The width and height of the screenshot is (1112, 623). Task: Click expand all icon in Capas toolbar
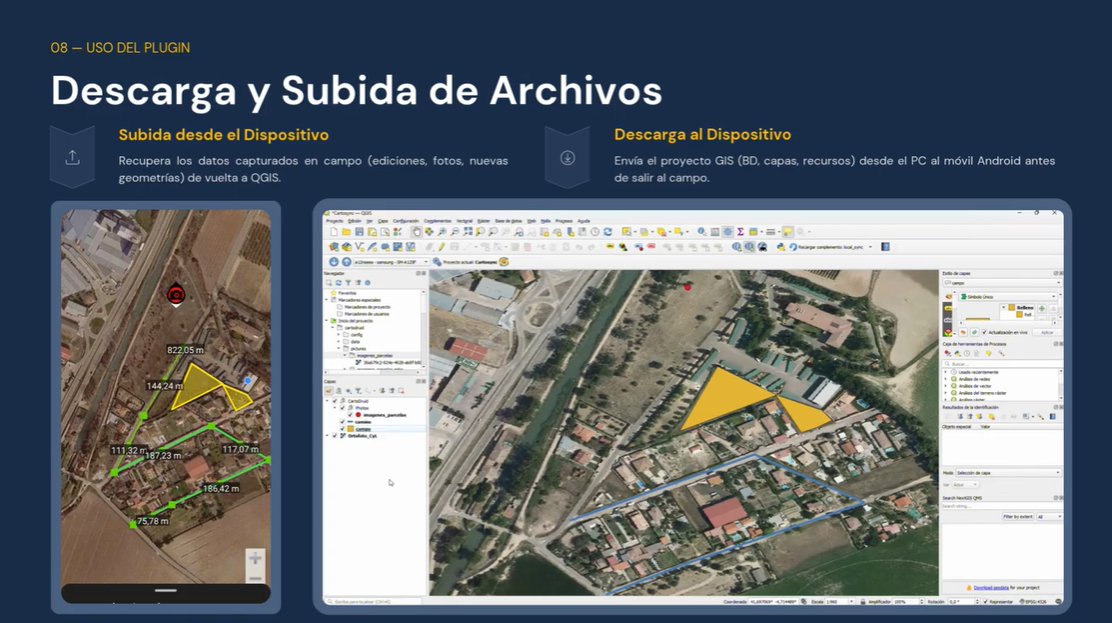point(382,391)
